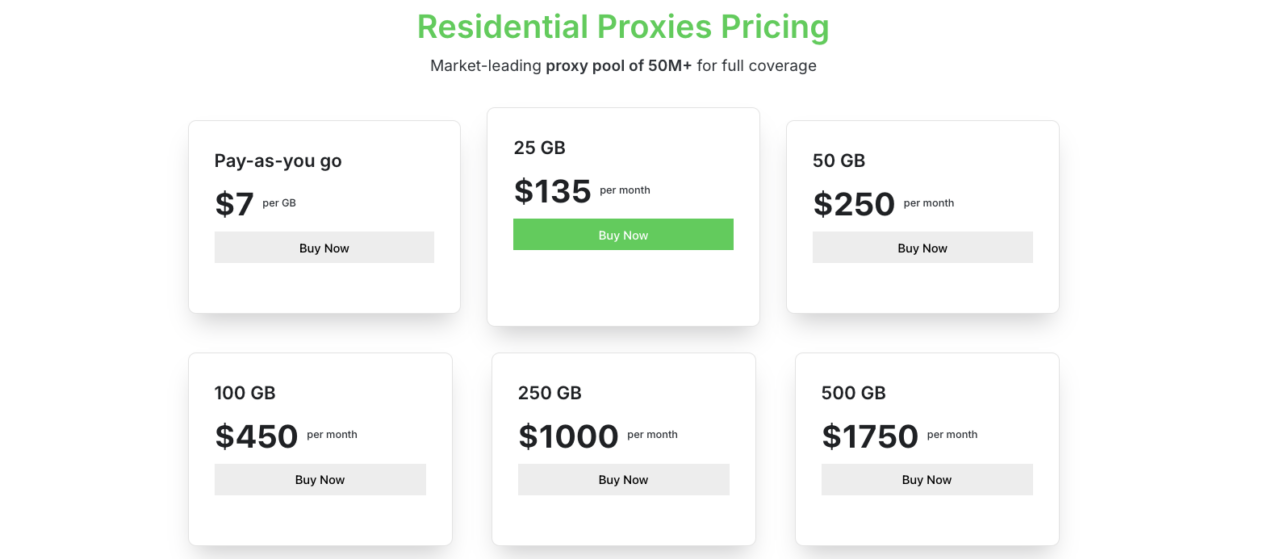Click the 50 GB plan title
1280x559 pixels.
(839, 161)
